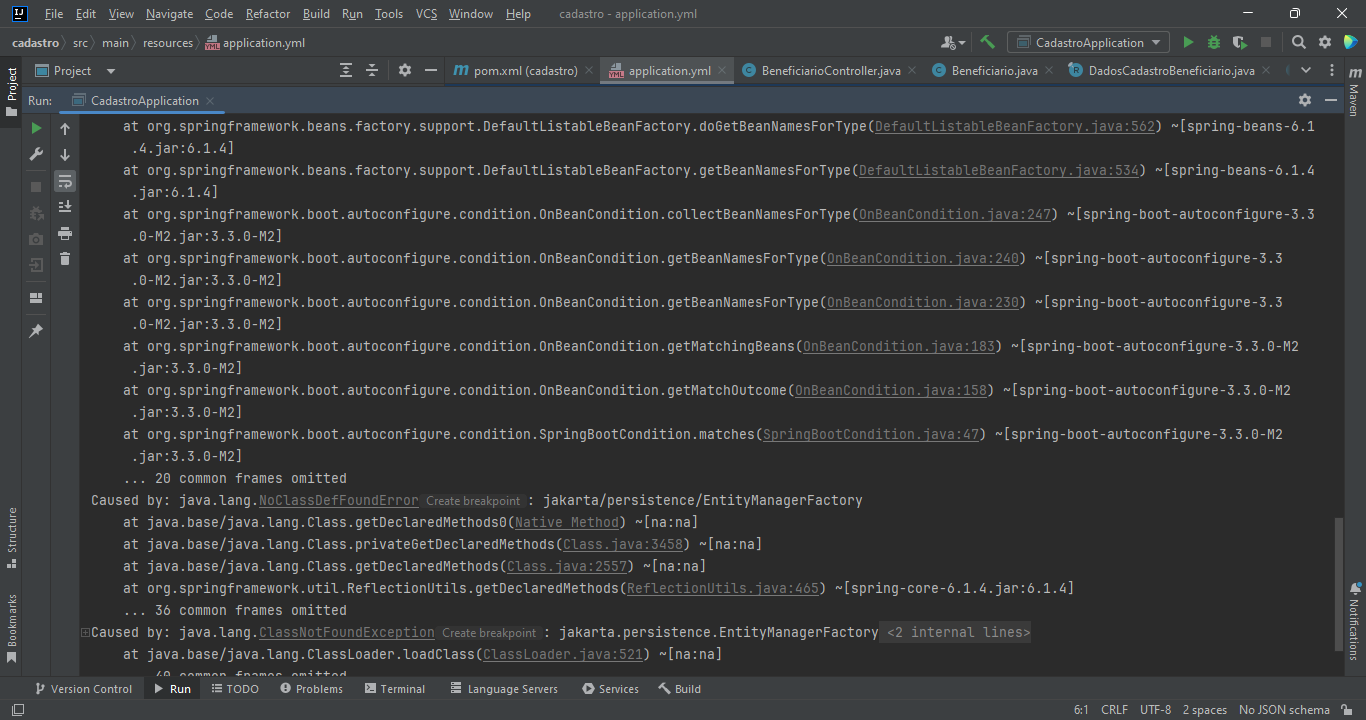Close the application.yml editor tab
This screenshot has width=1366, height=720.
click(x=724, y=71)
